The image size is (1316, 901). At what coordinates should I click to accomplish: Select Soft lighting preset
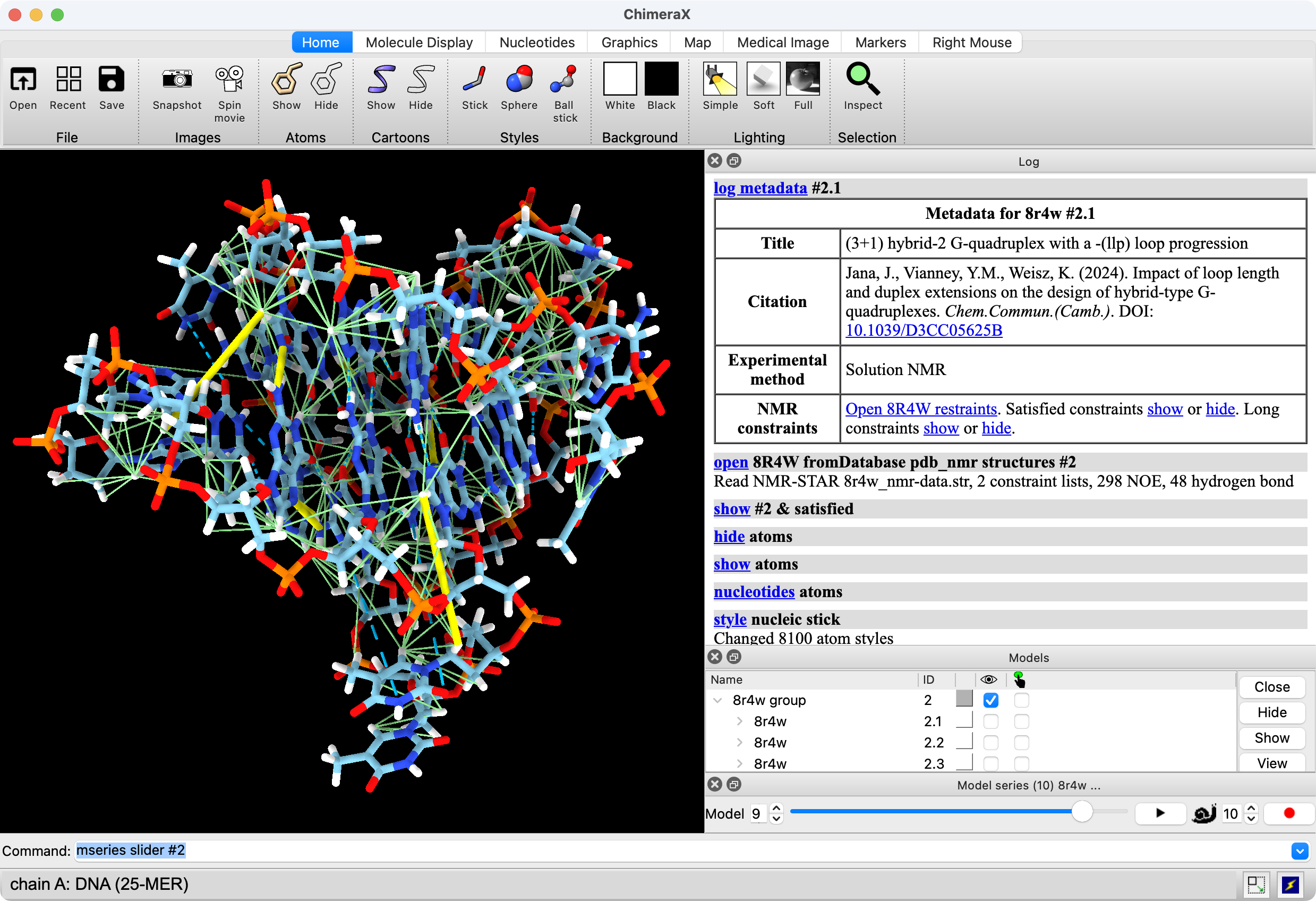point(763,79)
